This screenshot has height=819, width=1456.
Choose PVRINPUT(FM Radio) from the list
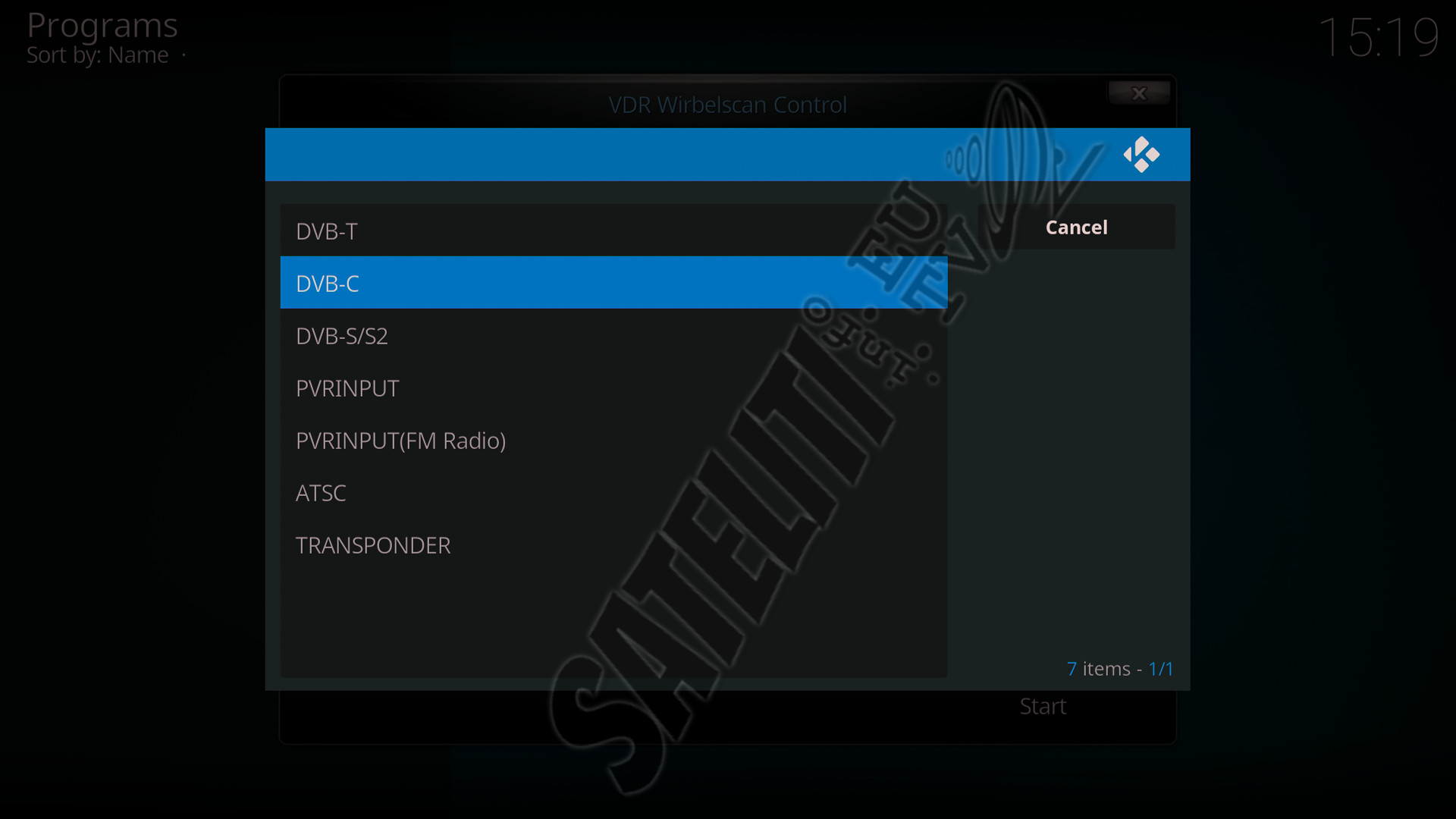click(613, 440)
